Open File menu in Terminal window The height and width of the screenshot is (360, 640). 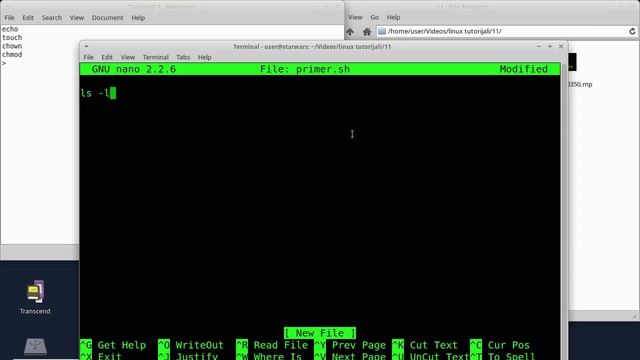pyautogui.click(x=88, y=57)
